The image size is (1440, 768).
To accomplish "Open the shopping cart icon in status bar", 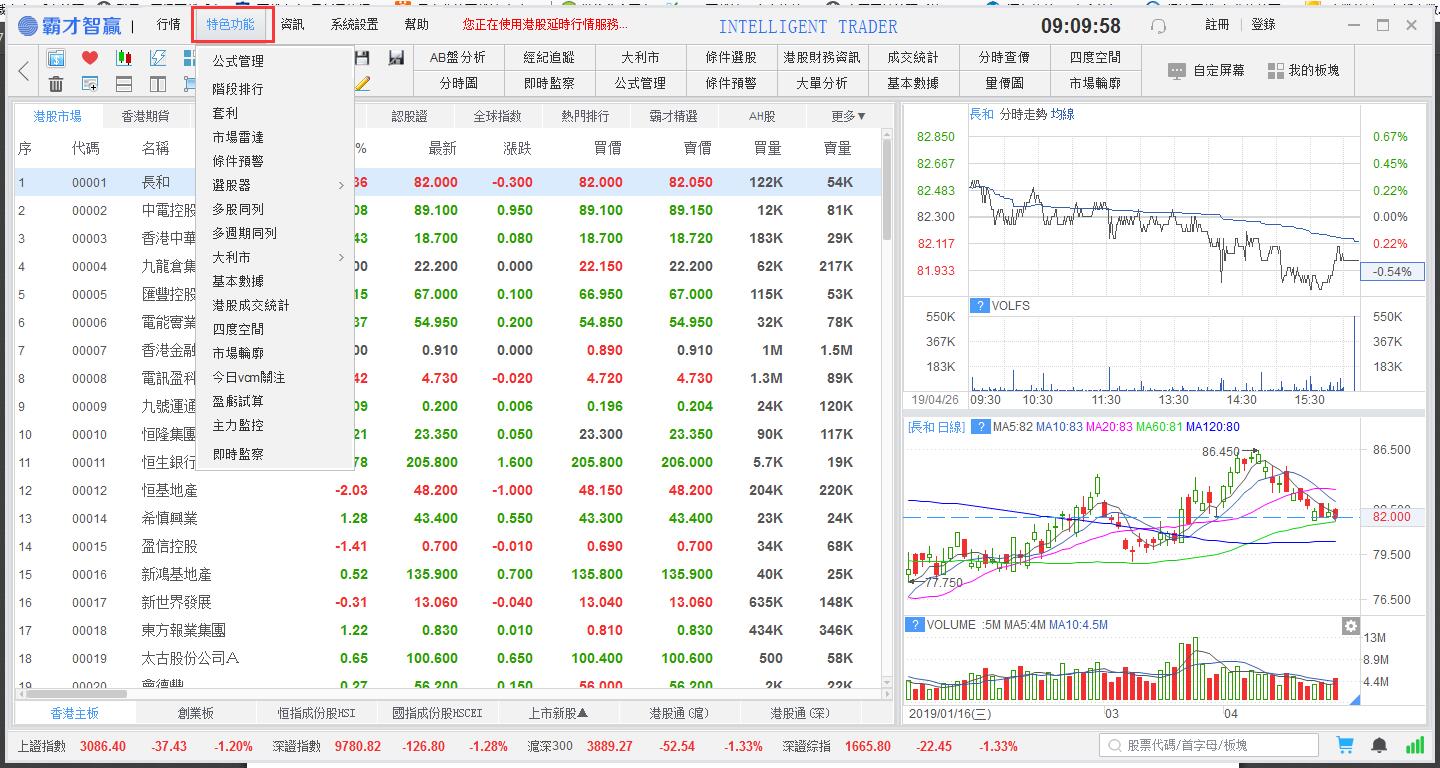I will pos(1345,745).
